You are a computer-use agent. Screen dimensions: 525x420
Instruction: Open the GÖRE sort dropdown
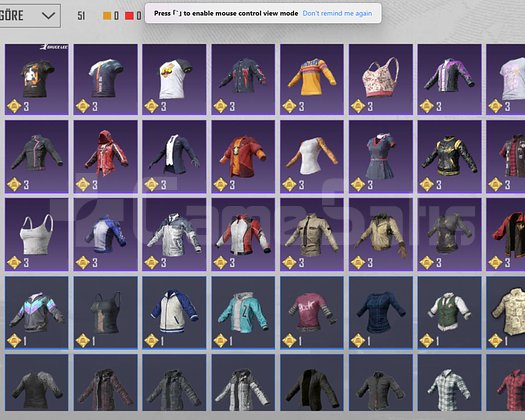[x=29, y=15]
